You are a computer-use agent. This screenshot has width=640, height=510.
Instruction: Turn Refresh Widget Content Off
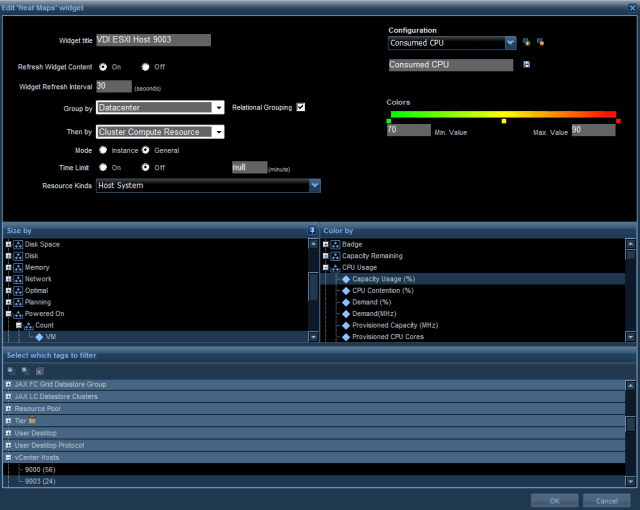[146, 67]
